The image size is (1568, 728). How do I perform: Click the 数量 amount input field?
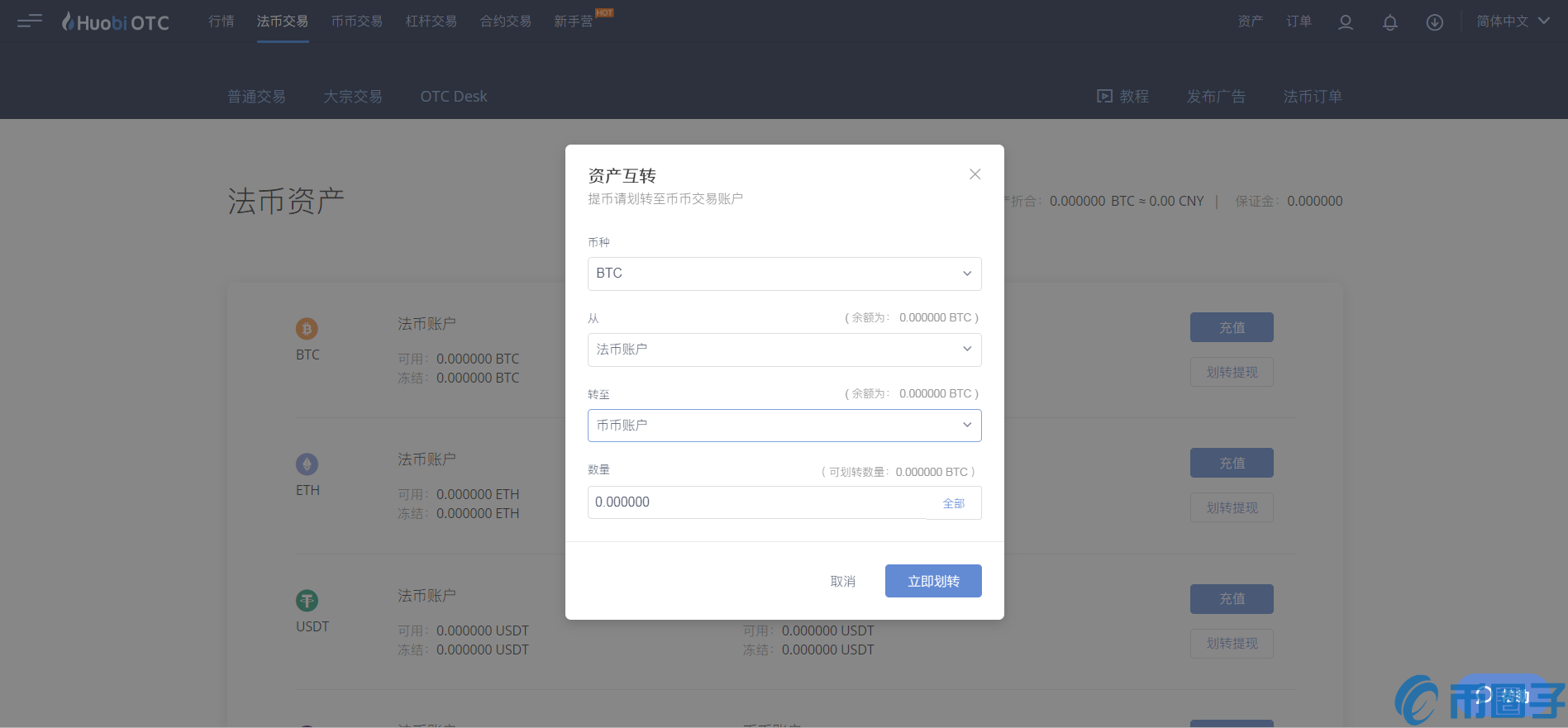(x=756, y=502)
